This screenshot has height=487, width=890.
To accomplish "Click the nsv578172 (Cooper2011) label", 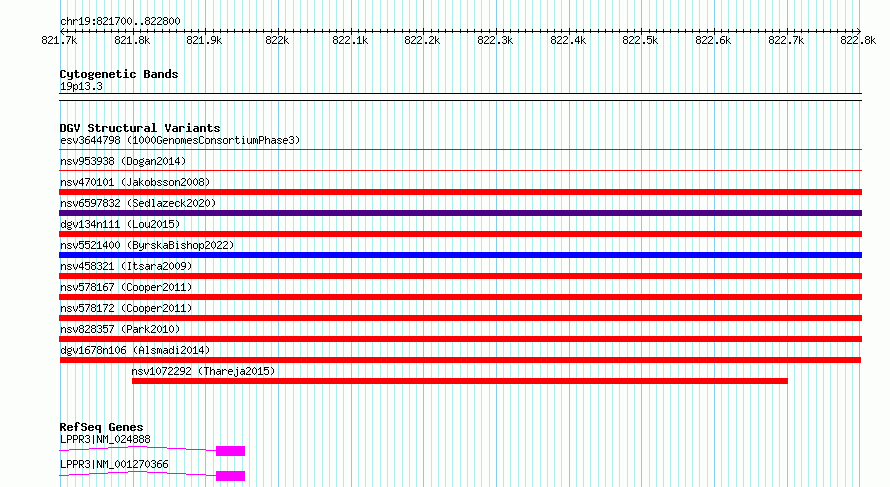I will [x=126, y=308].
